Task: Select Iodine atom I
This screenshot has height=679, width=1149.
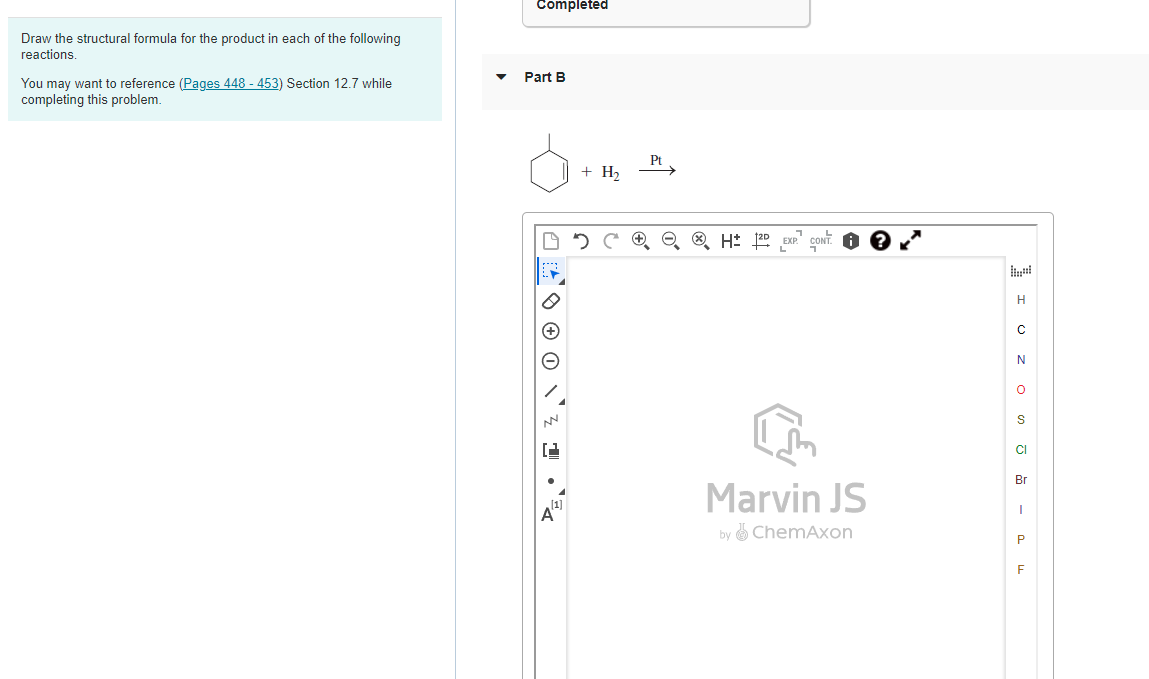Action: (1021, 511)
